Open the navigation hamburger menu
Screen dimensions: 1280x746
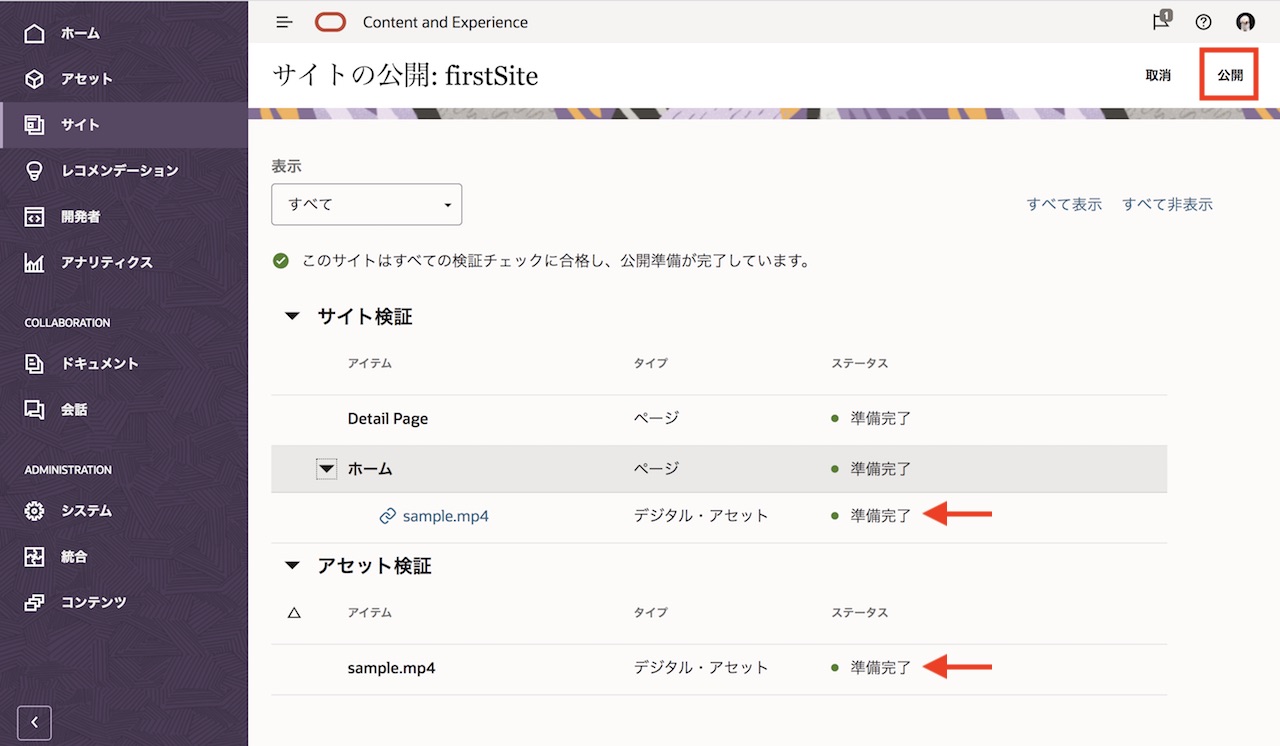coord(283,21)
